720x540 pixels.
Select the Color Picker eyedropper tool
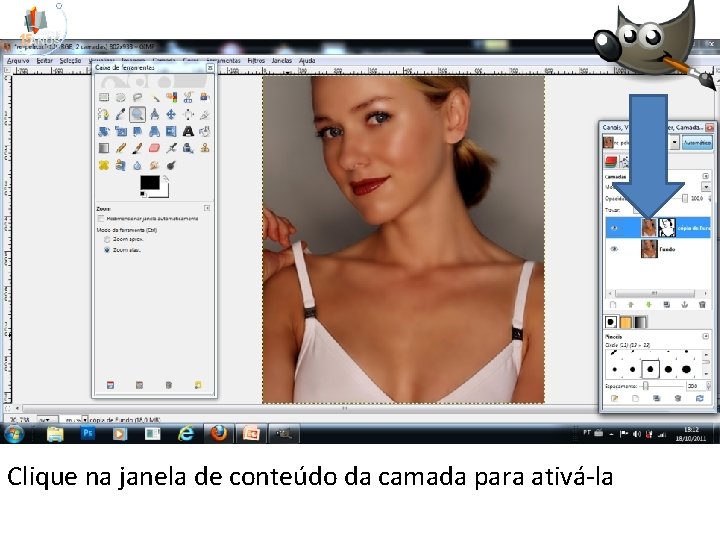[x=120, y=114]
